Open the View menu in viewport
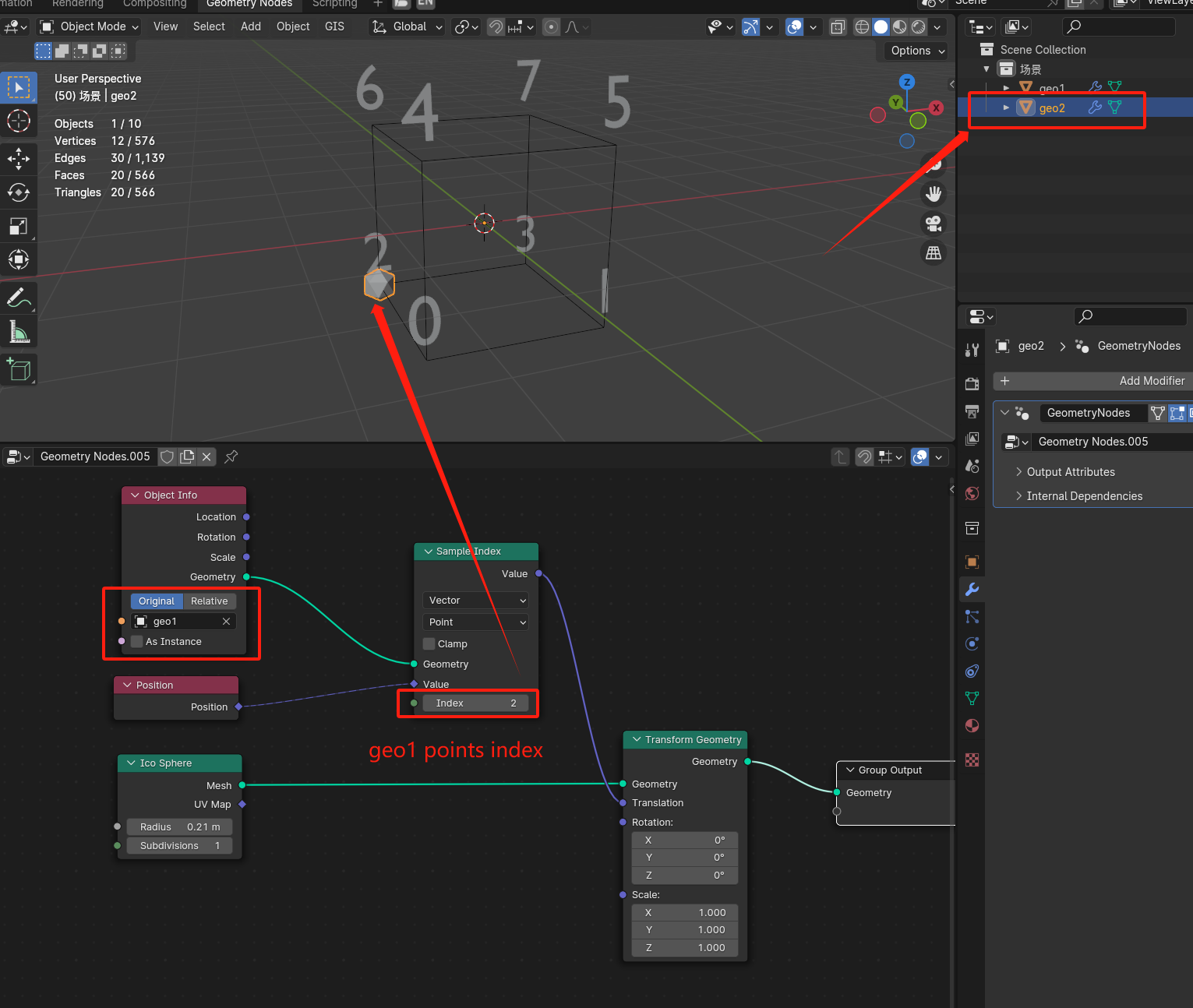This screenshot has width=1193, height=1008. pyautogui.click(x=165, y=26)
